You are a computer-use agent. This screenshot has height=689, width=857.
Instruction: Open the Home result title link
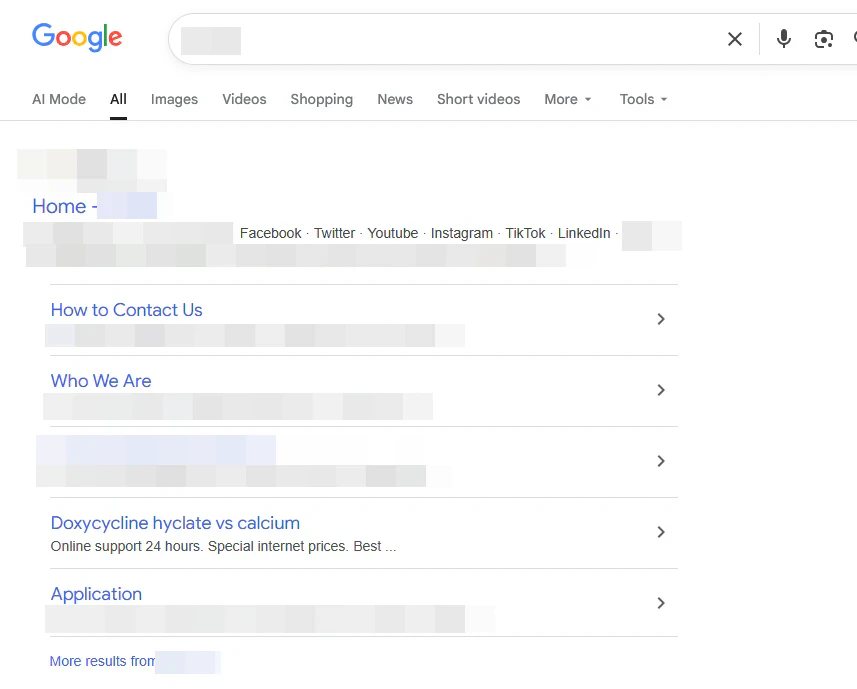pyautogui.click(x=65, y=206)
